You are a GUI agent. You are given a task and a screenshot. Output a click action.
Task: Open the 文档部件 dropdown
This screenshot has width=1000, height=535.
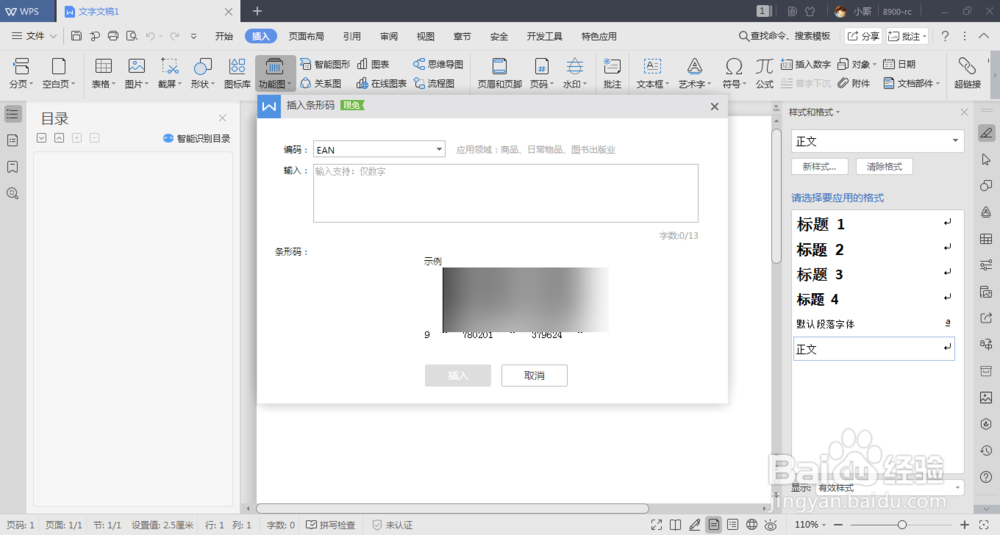[x=912, y=84]
